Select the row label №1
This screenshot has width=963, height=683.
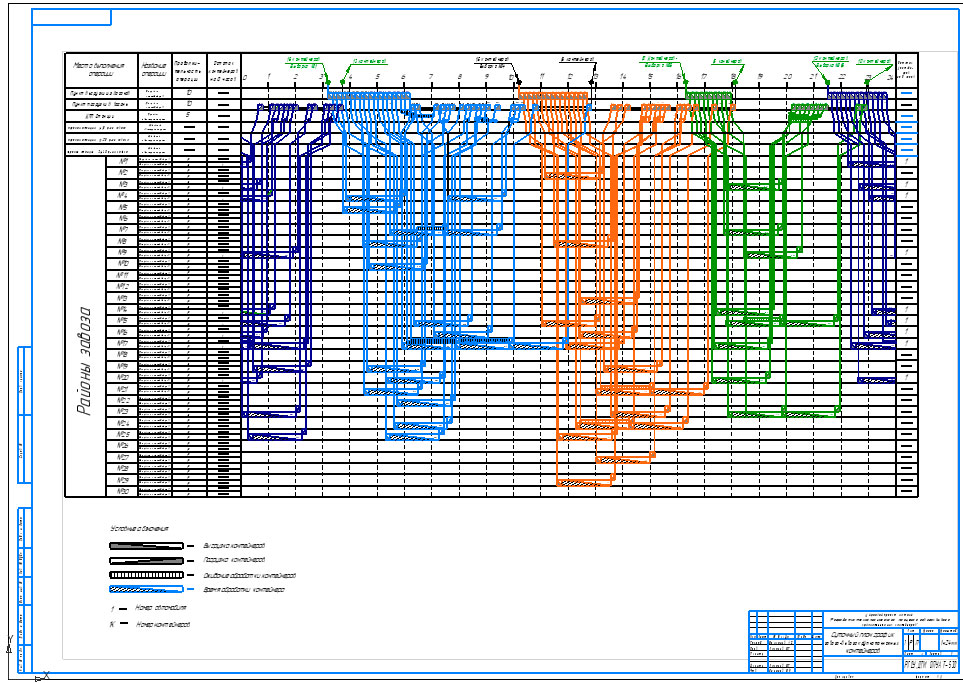tap(123, 161)
